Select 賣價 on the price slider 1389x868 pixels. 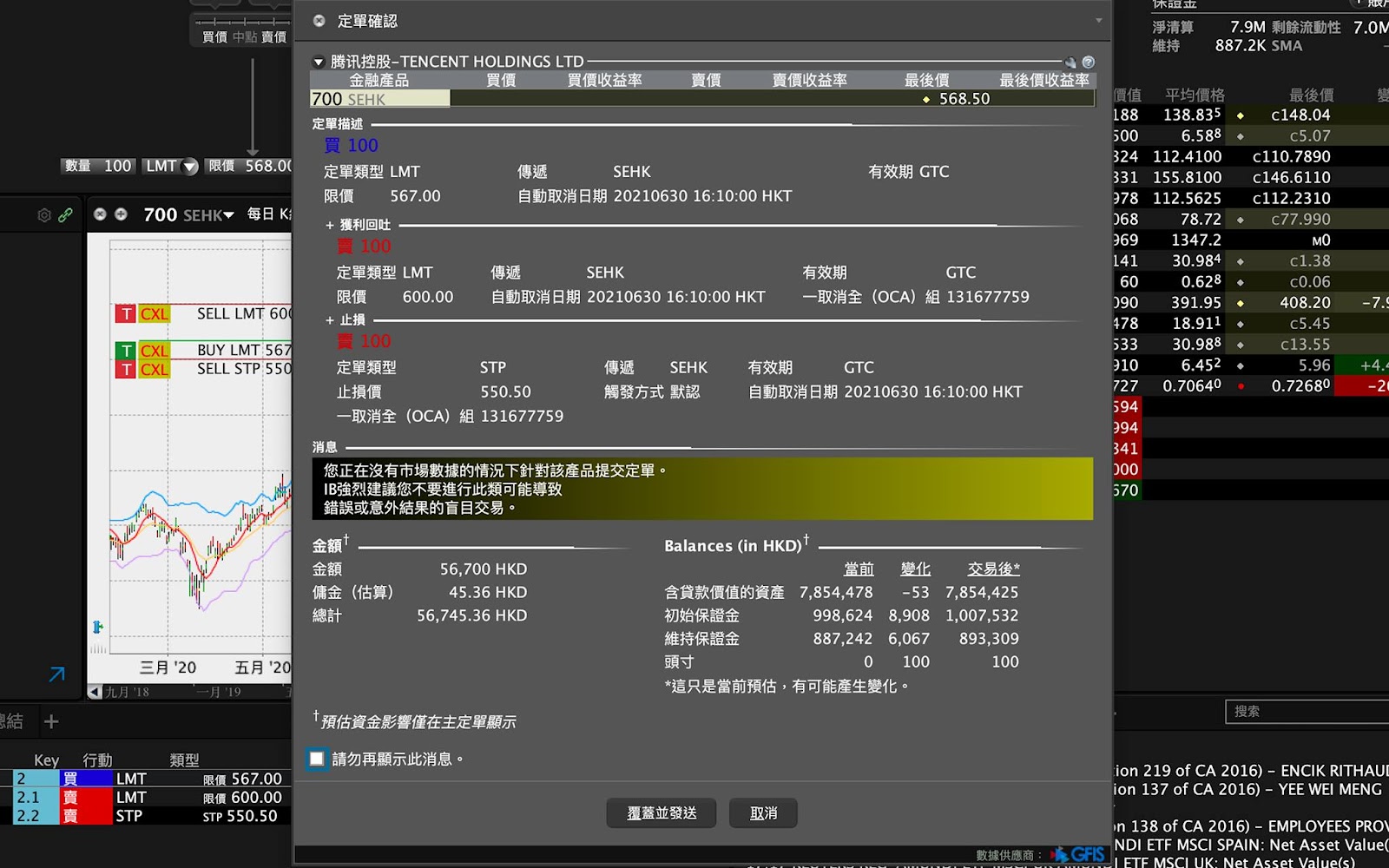coord(274,37)
